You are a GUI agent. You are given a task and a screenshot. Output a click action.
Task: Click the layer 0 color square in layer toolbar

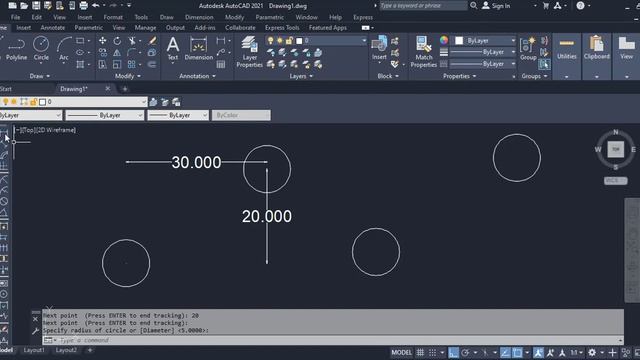tap(42, 102)
